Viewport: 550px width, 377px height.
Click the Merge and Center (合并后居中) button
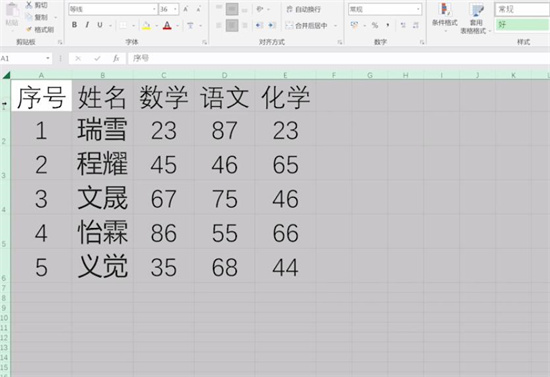(307, 25)
